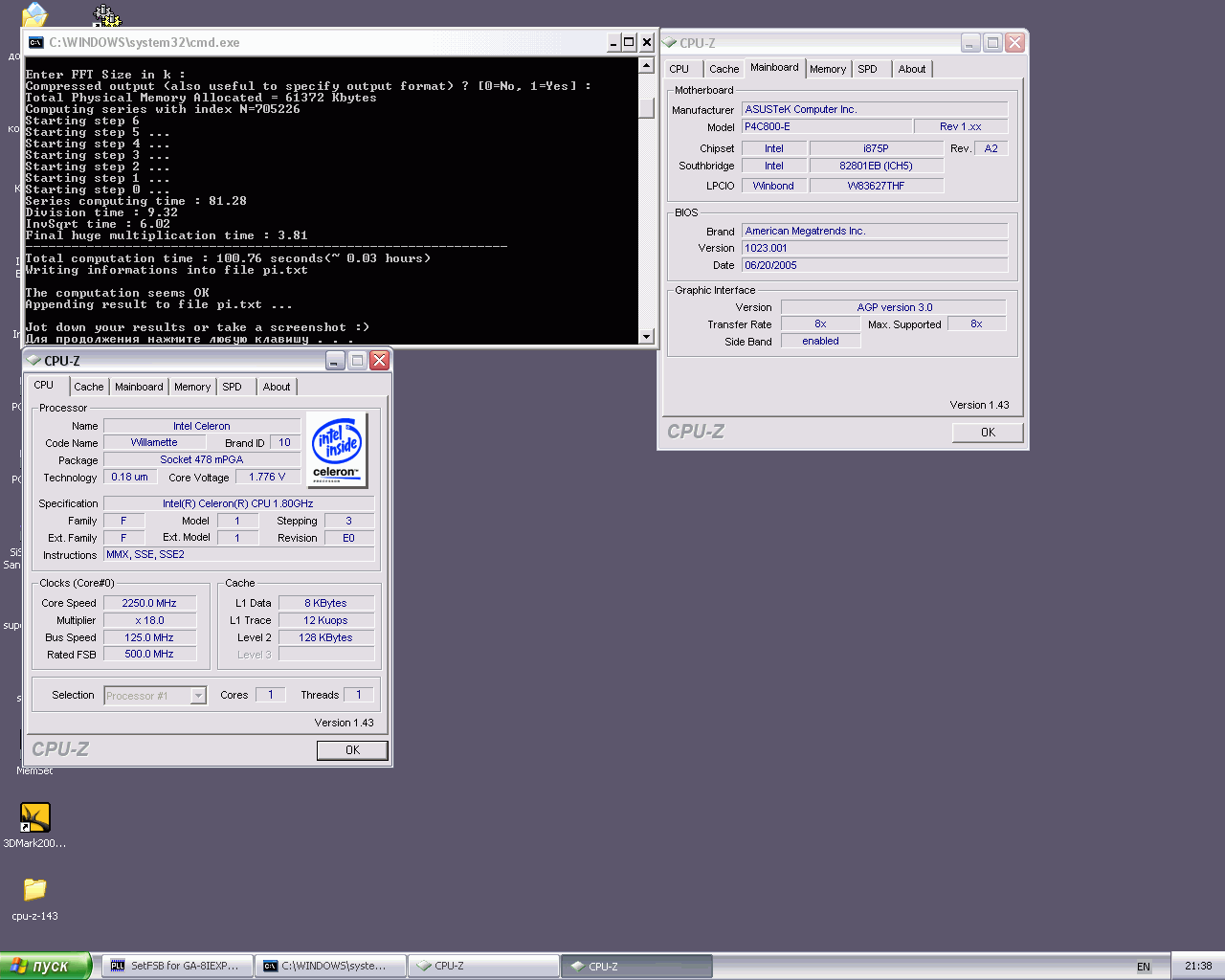This screenshot has height=980, width=1225.
Task: Click the Bus Speed value 125.0 MHz
Action: [149, 637]
